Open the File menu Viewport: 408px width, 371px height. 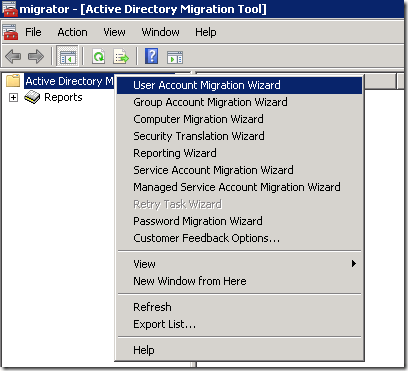(33, 32)
